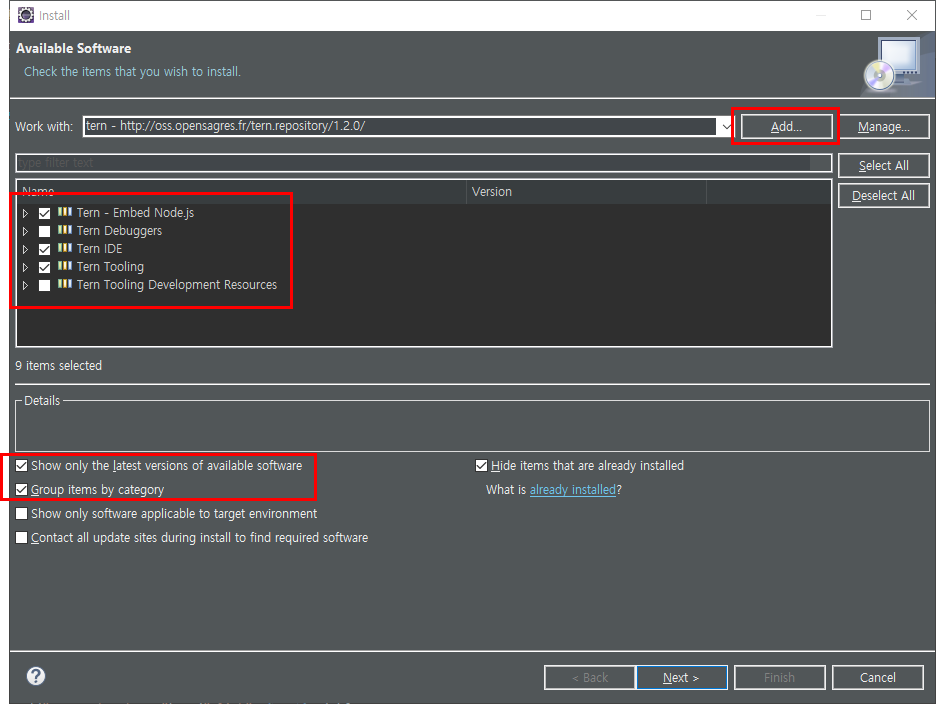
Task: Select the Tern IDE row text
Action: point(100,248)
